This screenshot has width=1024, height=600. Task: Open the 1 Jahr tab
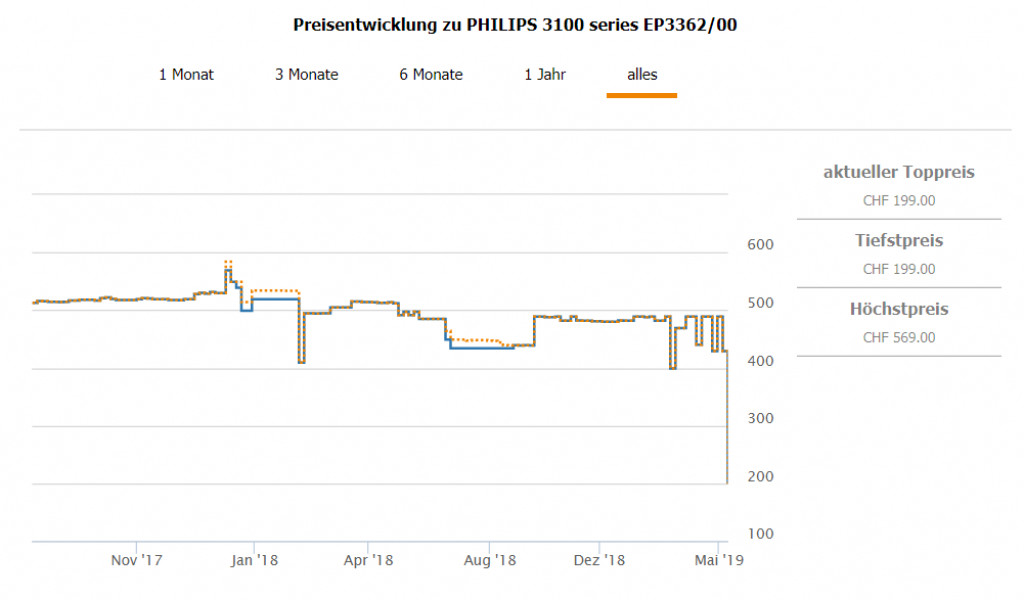544,74
